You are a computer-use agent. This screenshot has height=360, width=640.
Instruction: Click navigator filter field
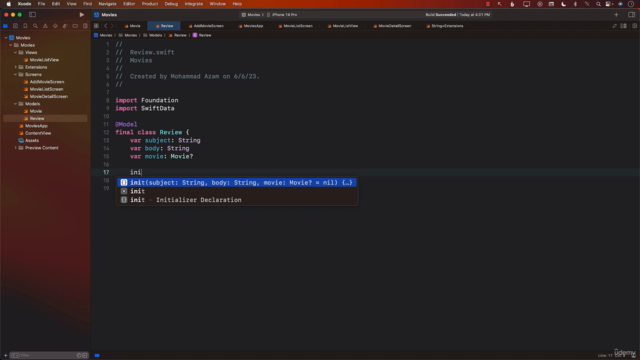tap(49, 355)
